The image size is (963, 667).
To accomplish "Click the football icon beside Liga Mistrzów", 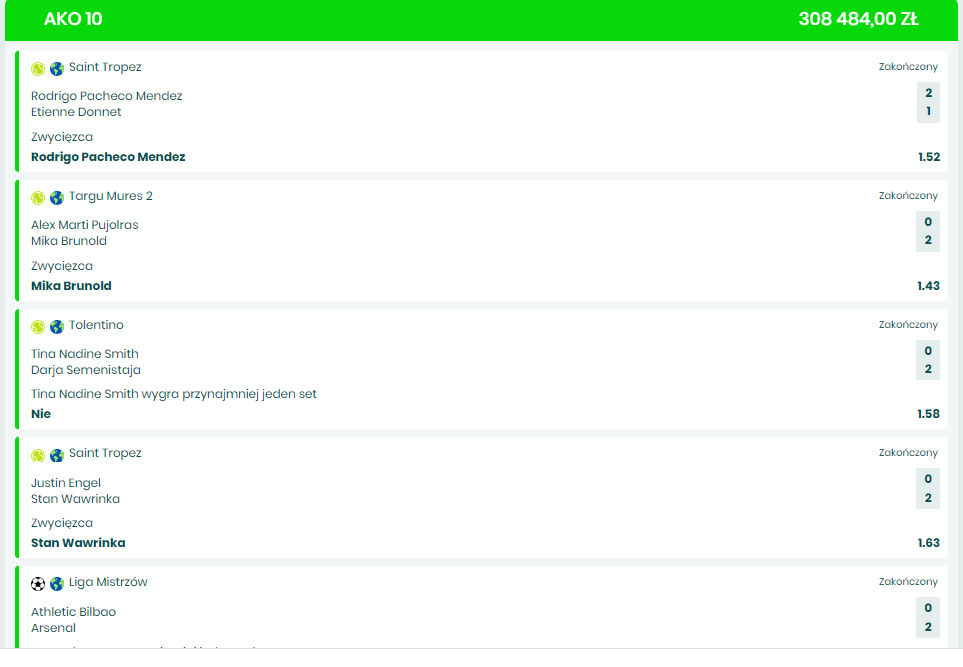I will [38, 584].
